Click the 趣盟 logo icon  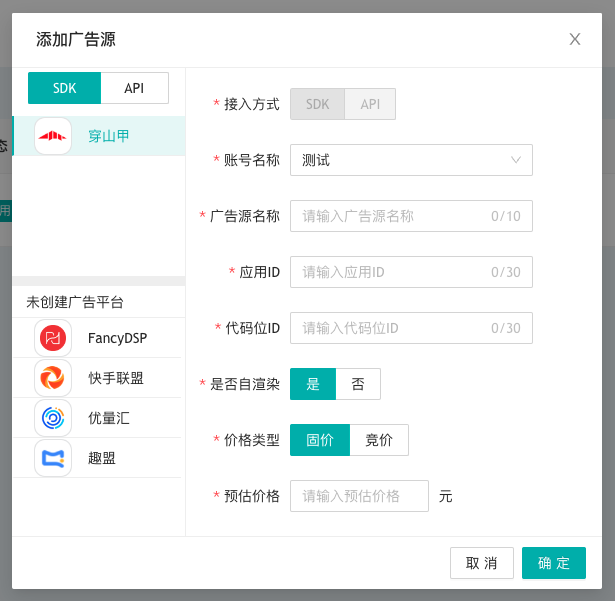(53, 458)
